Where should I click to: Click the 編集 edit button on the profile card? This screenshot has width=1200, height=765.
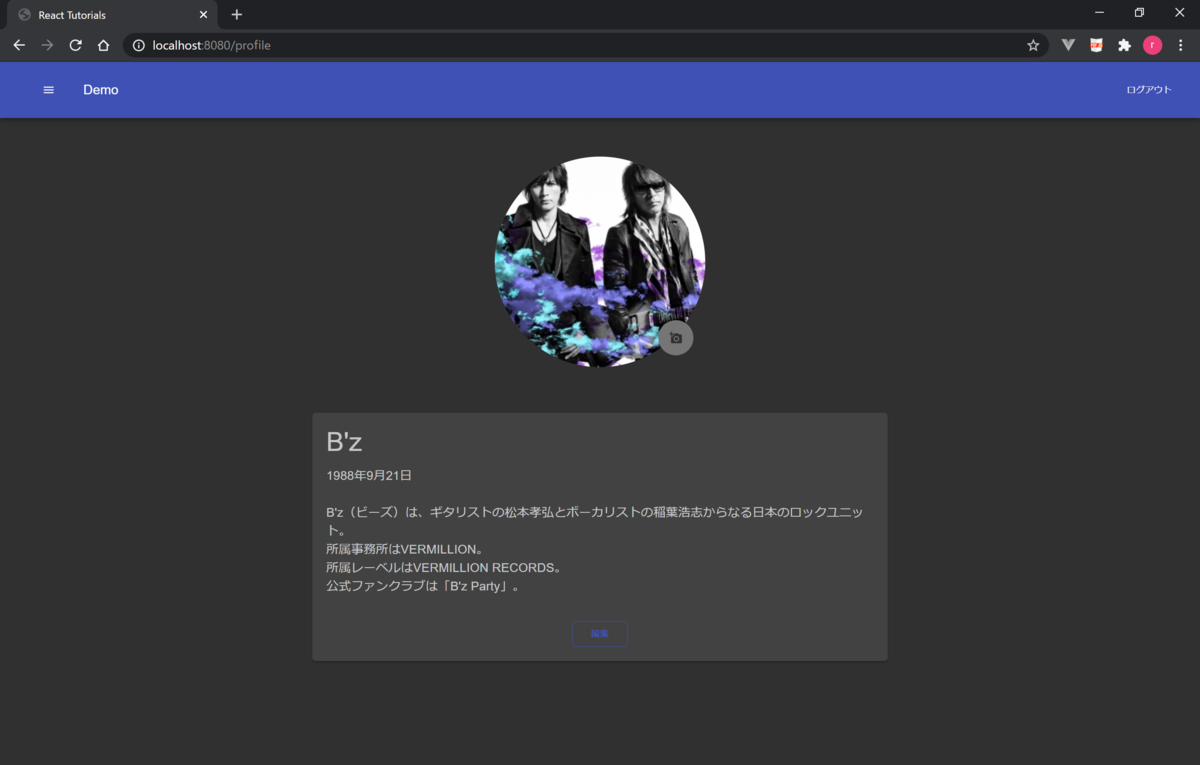pos(600,634)
